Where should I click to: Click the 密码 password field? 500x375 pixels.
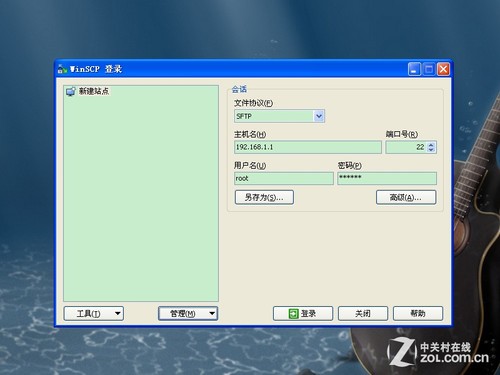pyautogui.click(x=387, y=178)
